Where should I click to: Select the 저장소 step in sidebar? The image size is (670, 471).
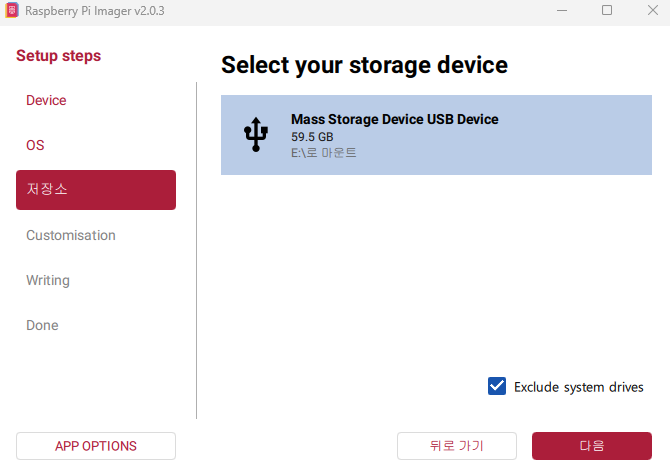(x=95, y=190)
